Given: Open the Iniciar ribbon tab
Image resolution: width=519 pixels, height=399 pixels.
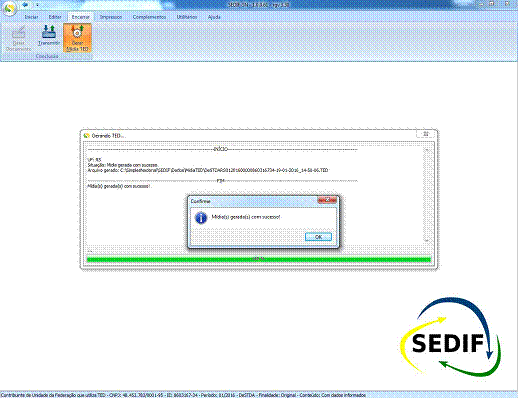Looking at the screenshot, I should pyautogui.click(x=31, y=17).
